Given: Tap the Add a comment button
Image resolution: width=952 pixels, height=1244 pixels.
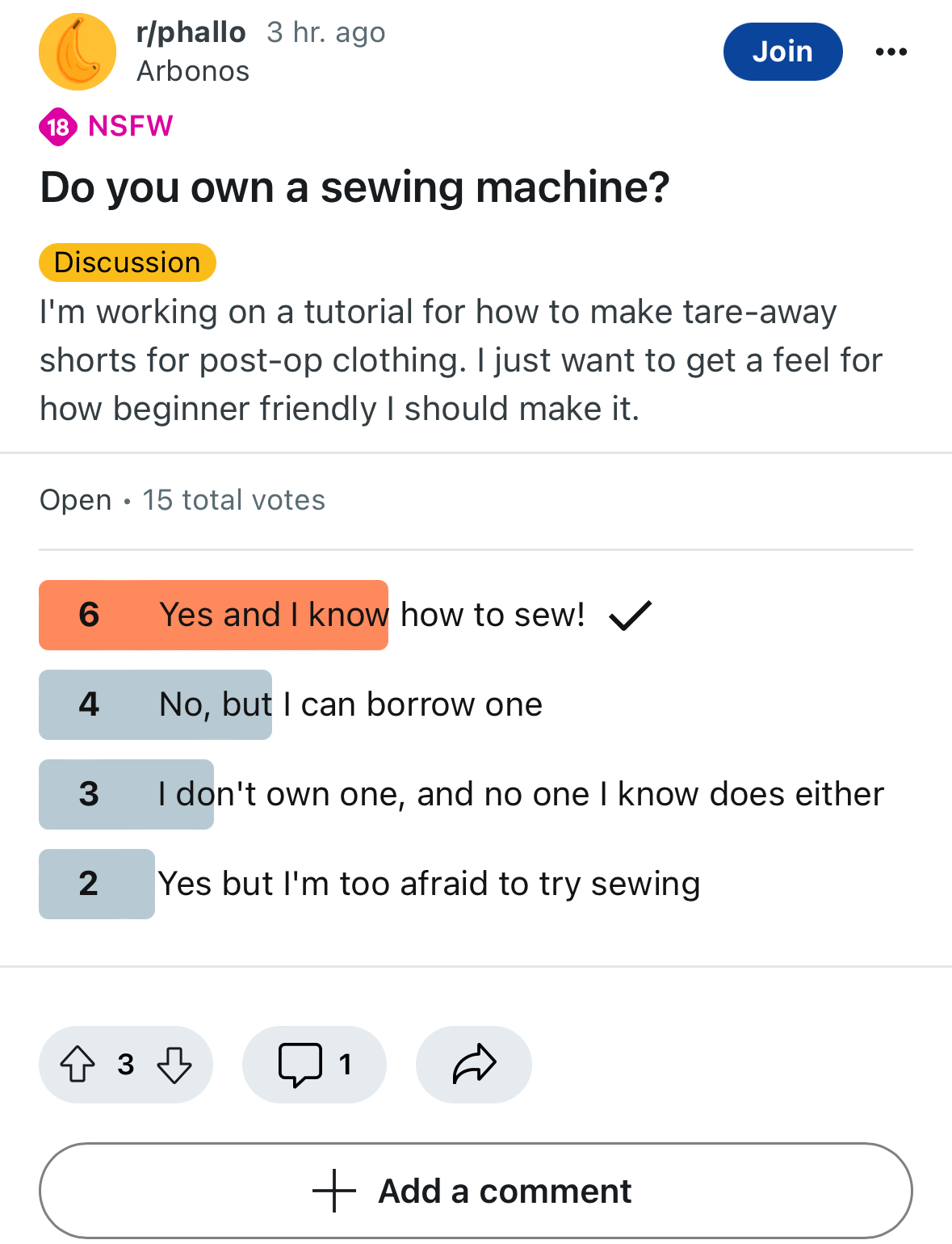Looking at the screenshot, I should pyautogui.click(x=476, y=1191).
